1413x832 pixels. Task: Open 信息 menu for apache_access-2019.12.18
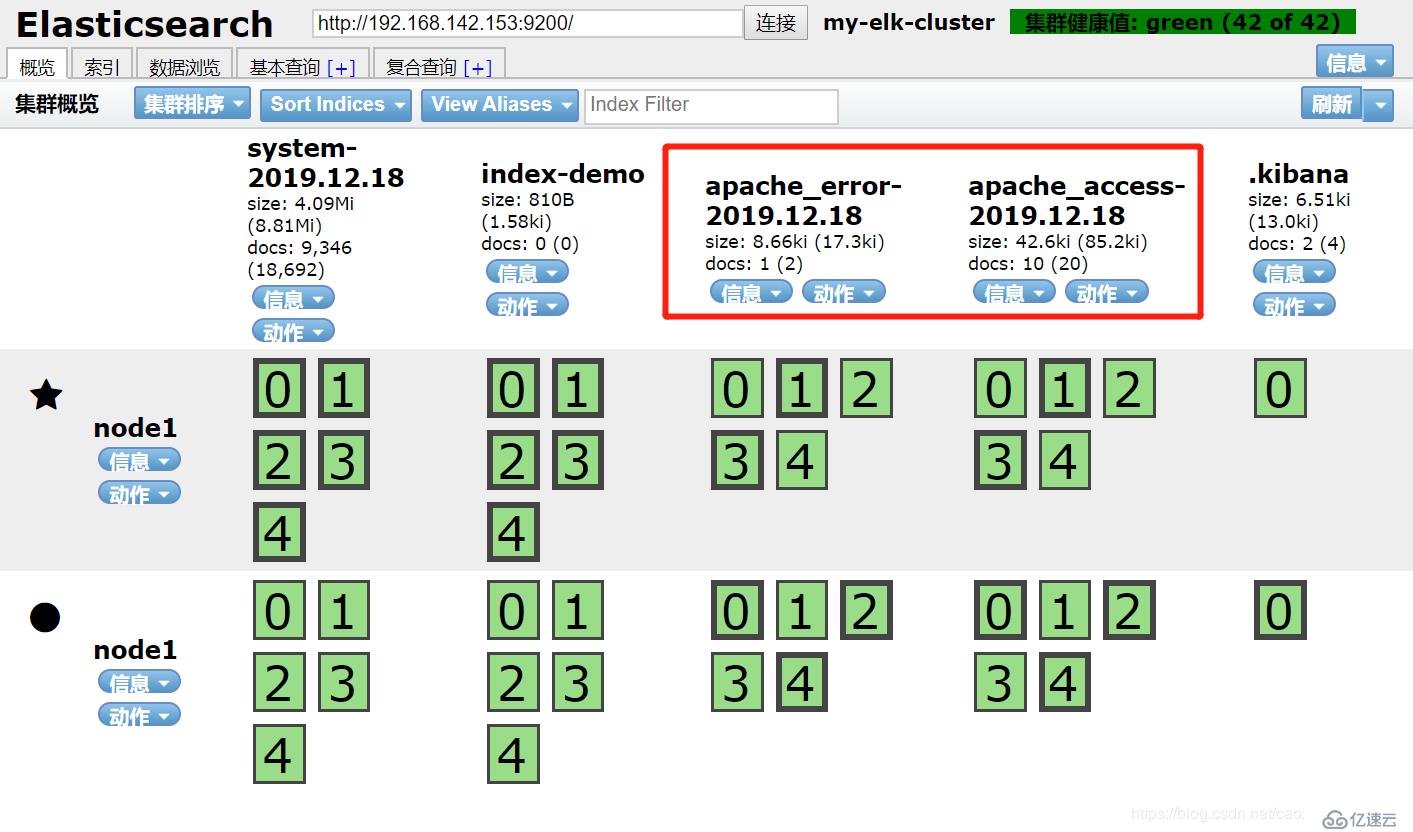[x=1014, y=292]
